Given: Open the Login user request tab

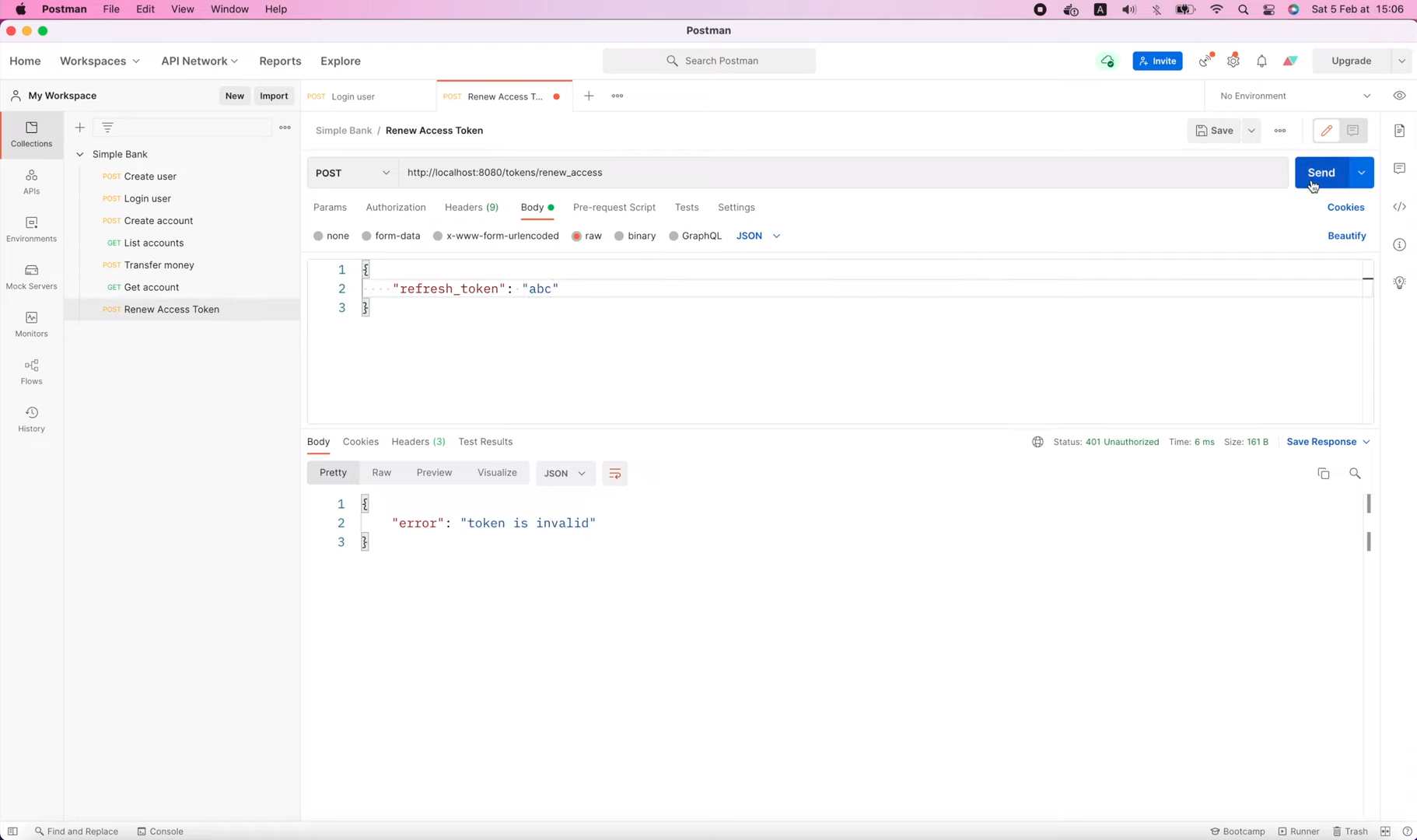Looking at the screenshot, I should pos(369,96).
